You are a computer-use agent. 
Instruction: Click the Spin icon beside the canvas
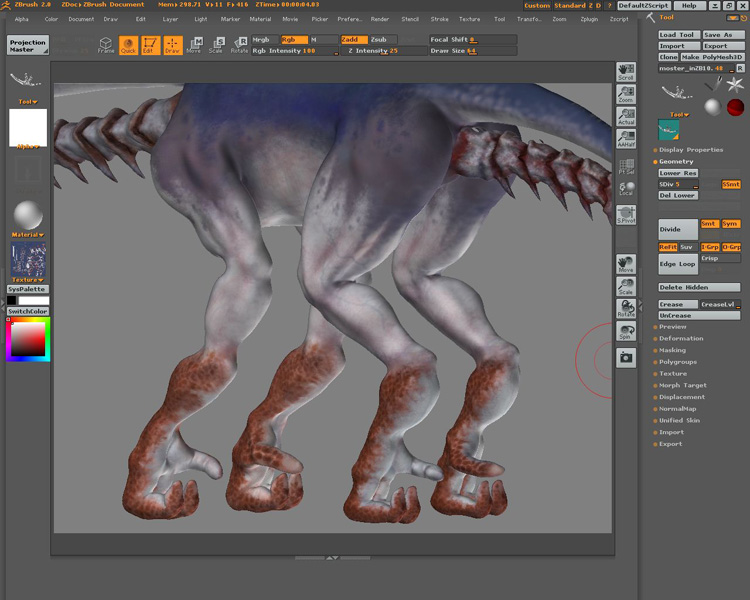coord(626,331)
